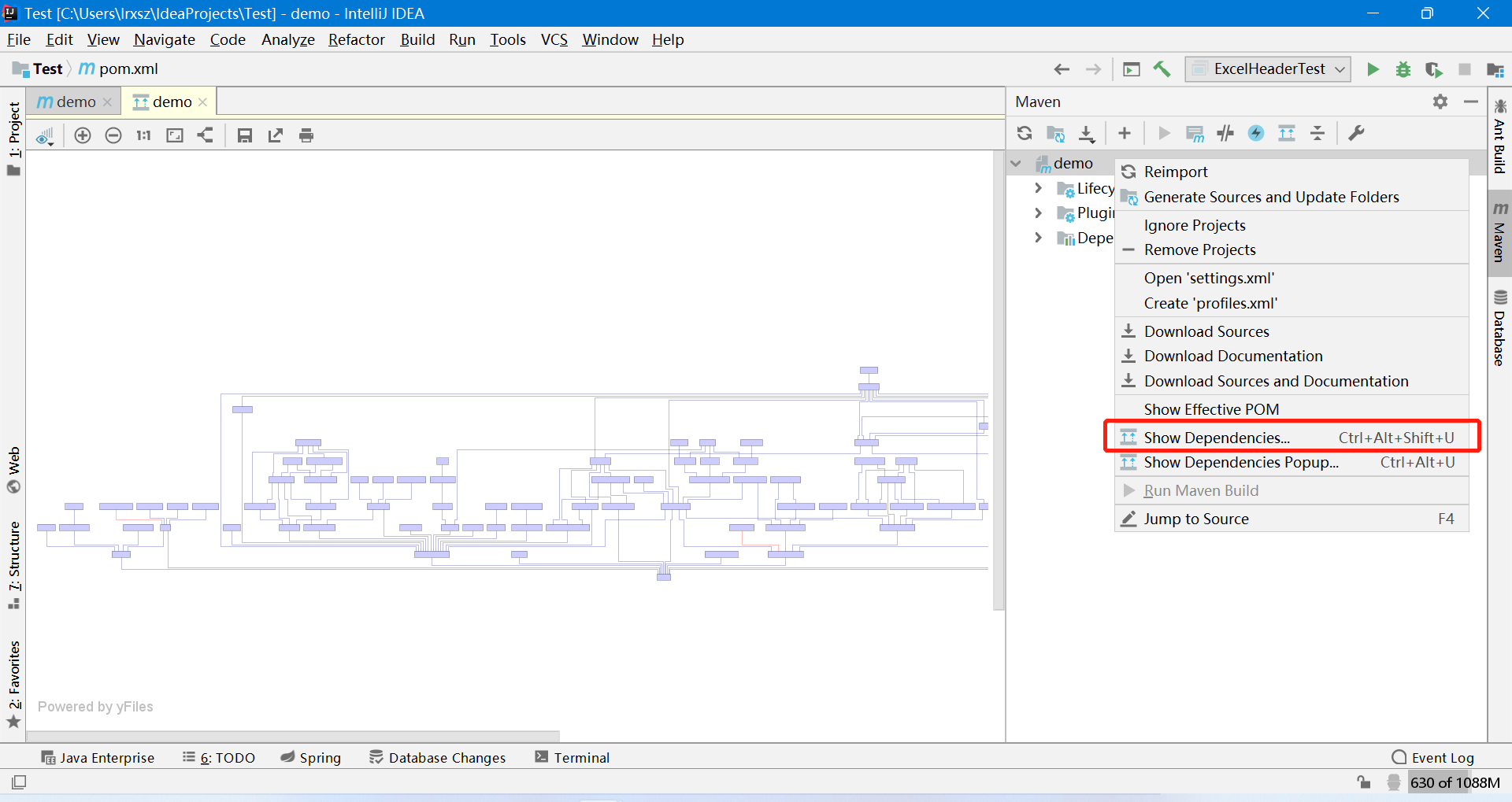This screenshot has height=802, width=1512.
Task: Collapse the demo Maven project node
Action: coord(1016,164)
